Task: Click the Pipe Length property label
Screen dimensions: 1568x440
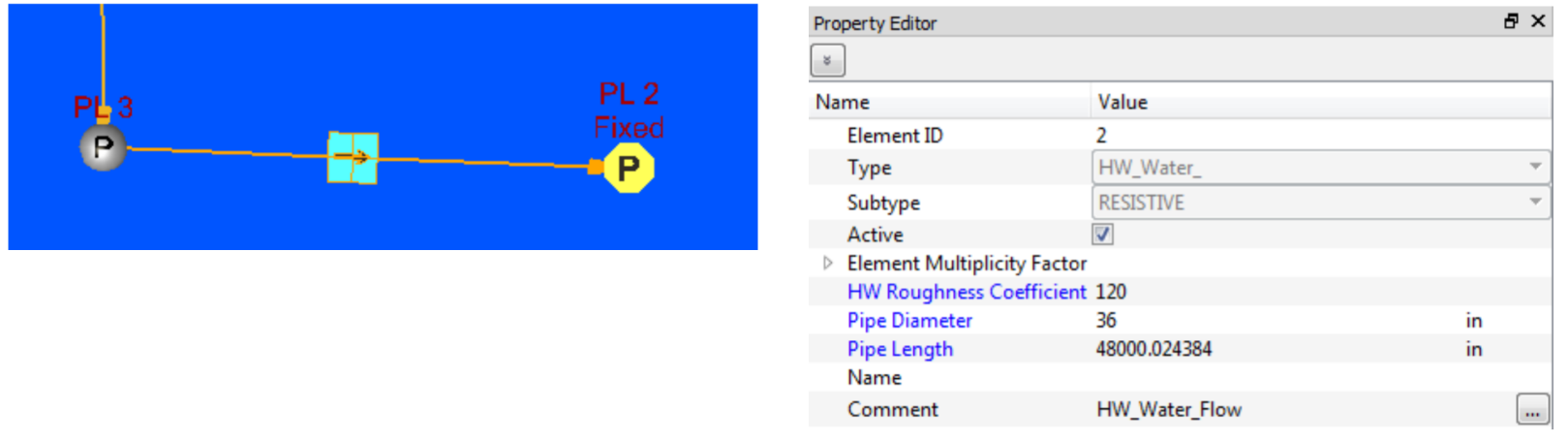Action: click(x=899, y=349)
